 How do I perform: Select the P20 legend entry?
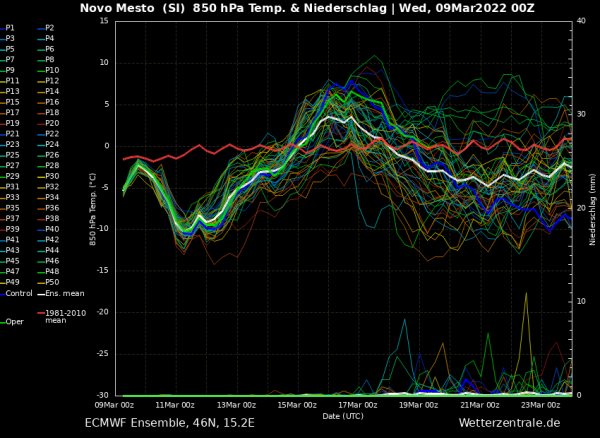tap(49, 123)
